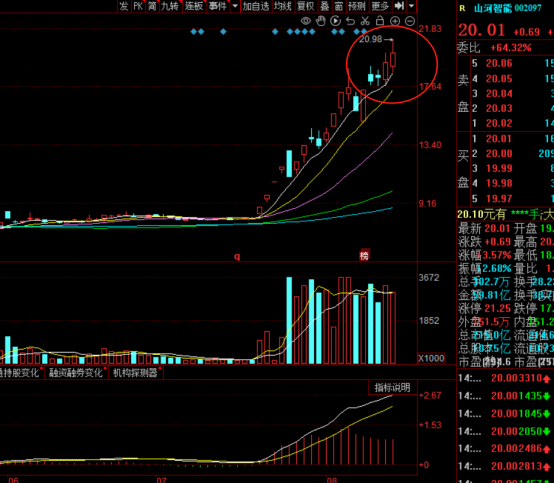Image resolution: width=554 pixels, height=483 pixels.
Task: Open the 九转 indicator menu
Action: [170, 6]
